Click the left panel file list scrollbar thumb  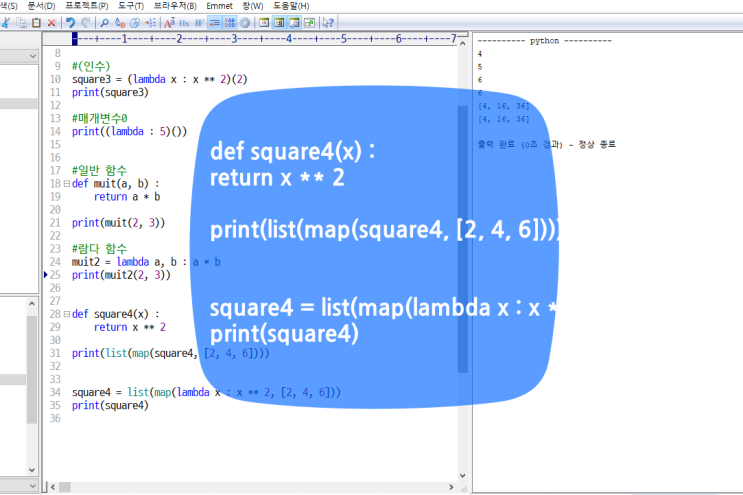(32, 369)
